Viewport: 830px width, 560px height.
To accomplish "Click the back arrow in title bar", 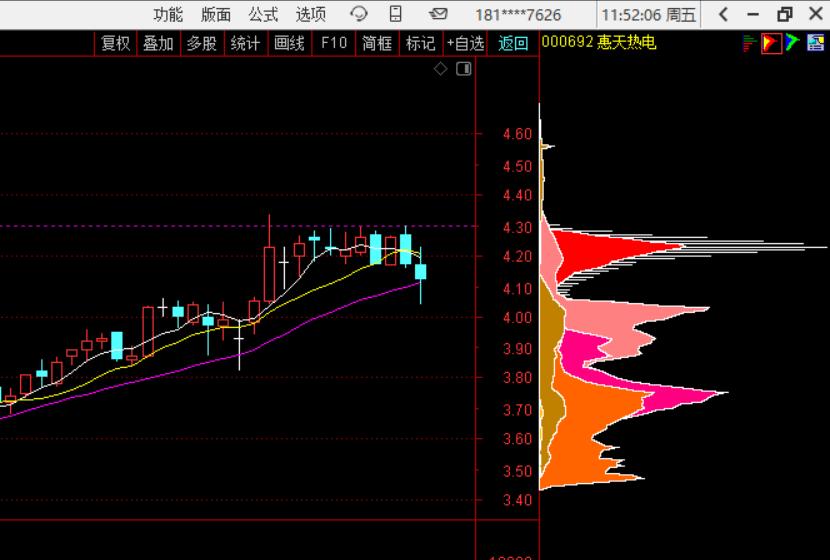I will click(723, 14).
